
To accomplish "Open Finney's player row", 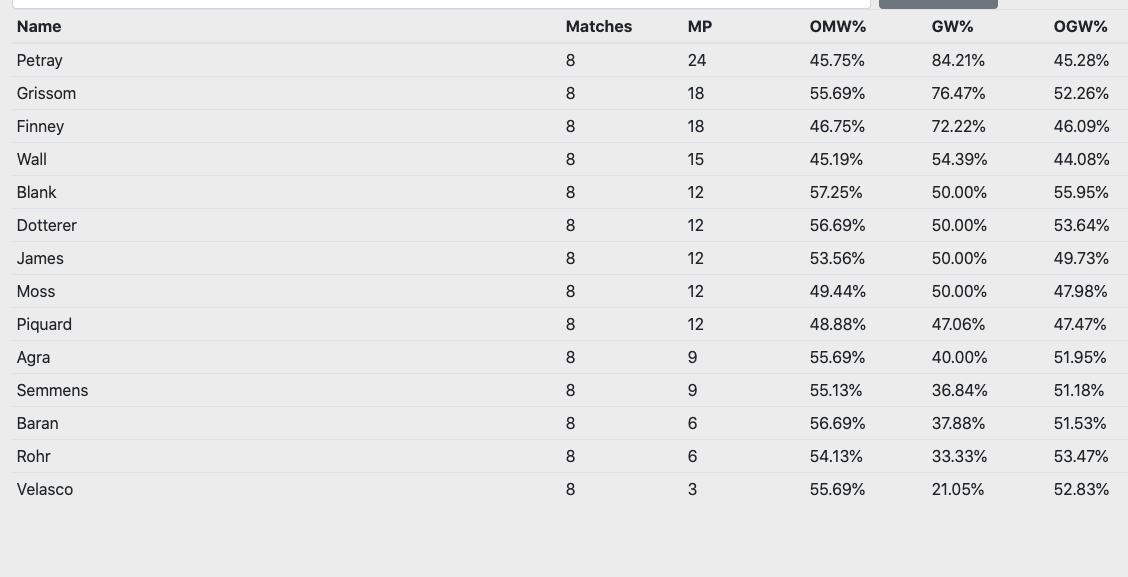I will 40,126.
